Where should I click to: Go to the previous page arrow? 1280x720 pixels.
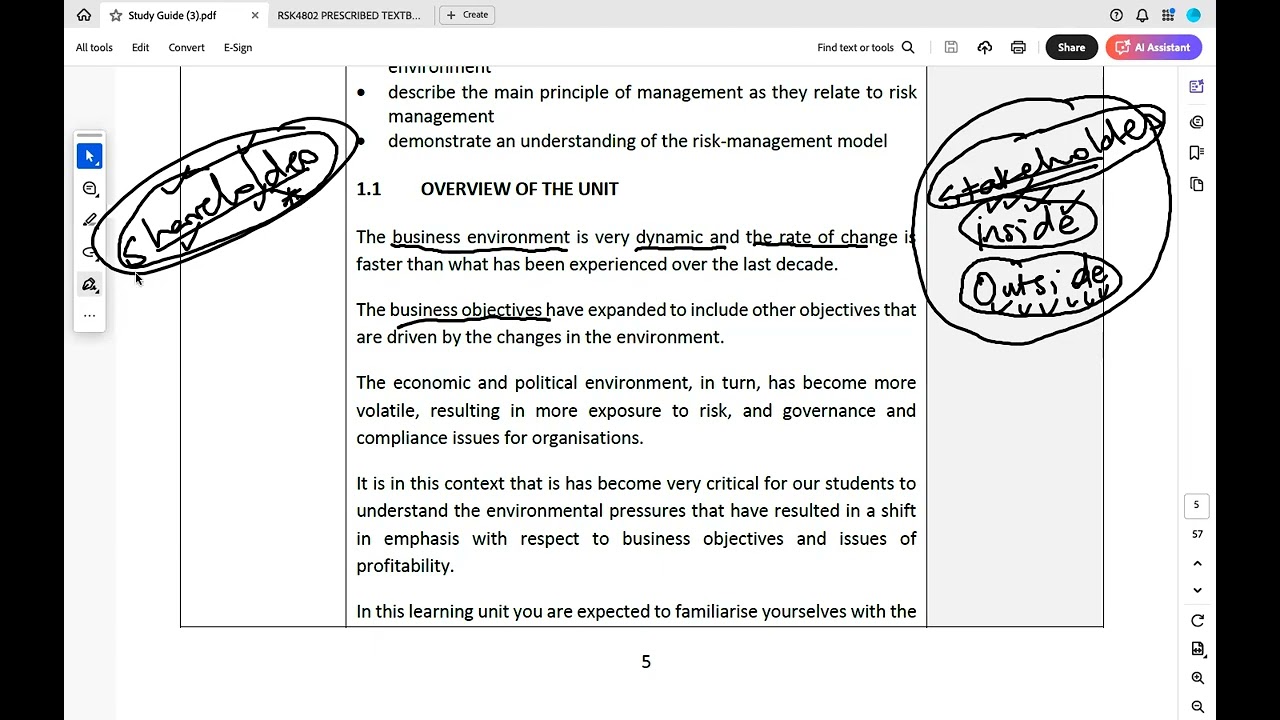point(1197,564)
